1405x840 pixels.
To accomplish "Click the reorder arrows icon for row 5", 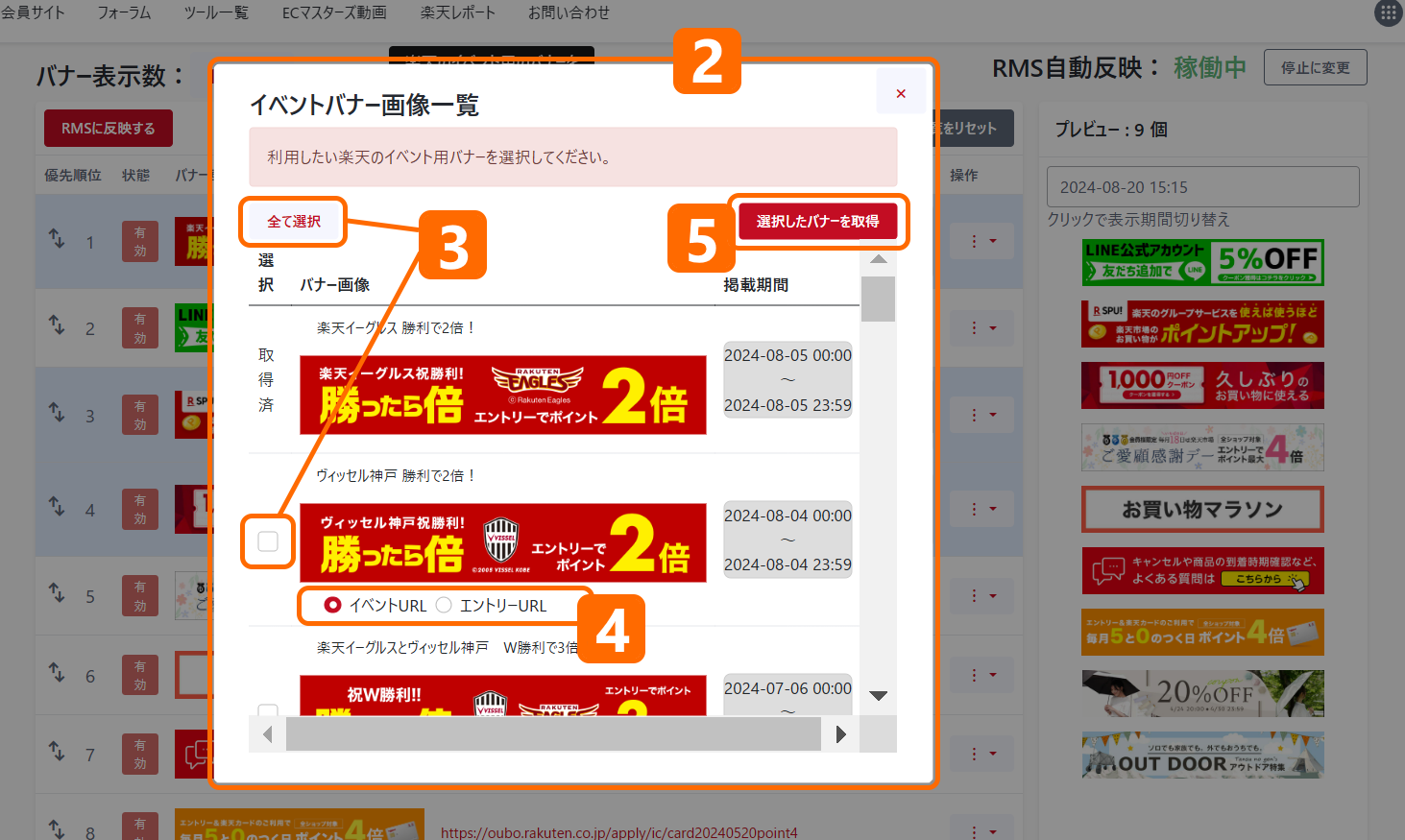I will coord(57,593).
